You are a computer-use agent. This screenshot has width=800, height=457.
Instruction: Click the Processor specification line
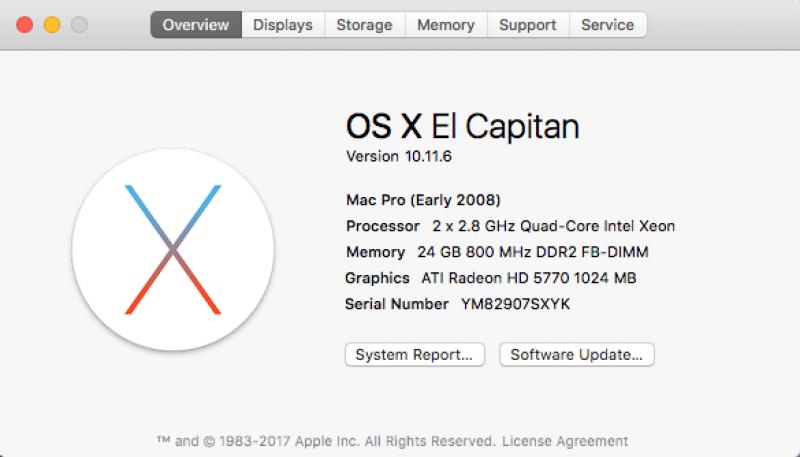click(x=510, y=226)
